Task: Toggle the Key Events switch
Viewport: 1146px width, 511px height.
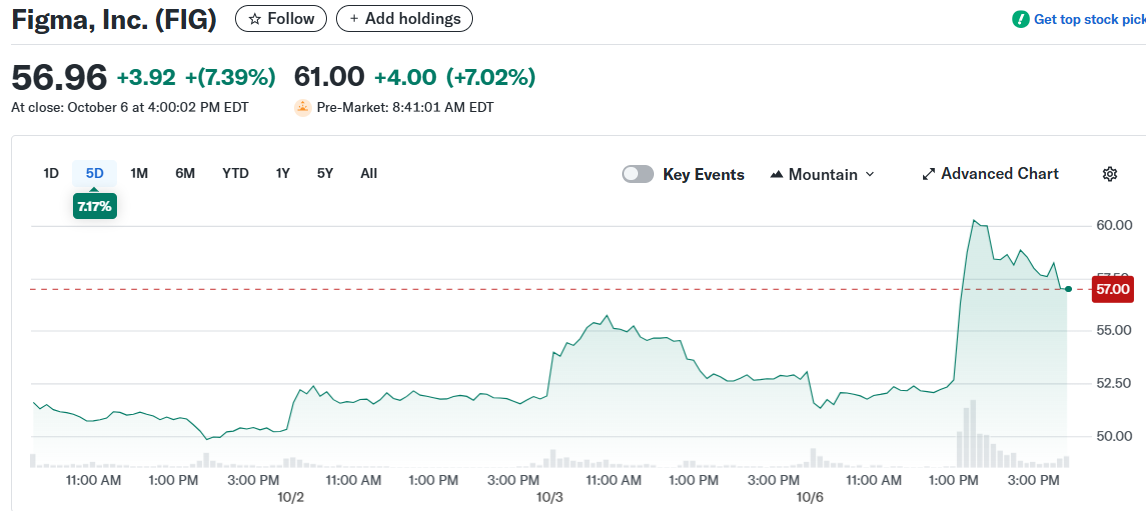Action: pyautogui.click(x=638, y=174)
